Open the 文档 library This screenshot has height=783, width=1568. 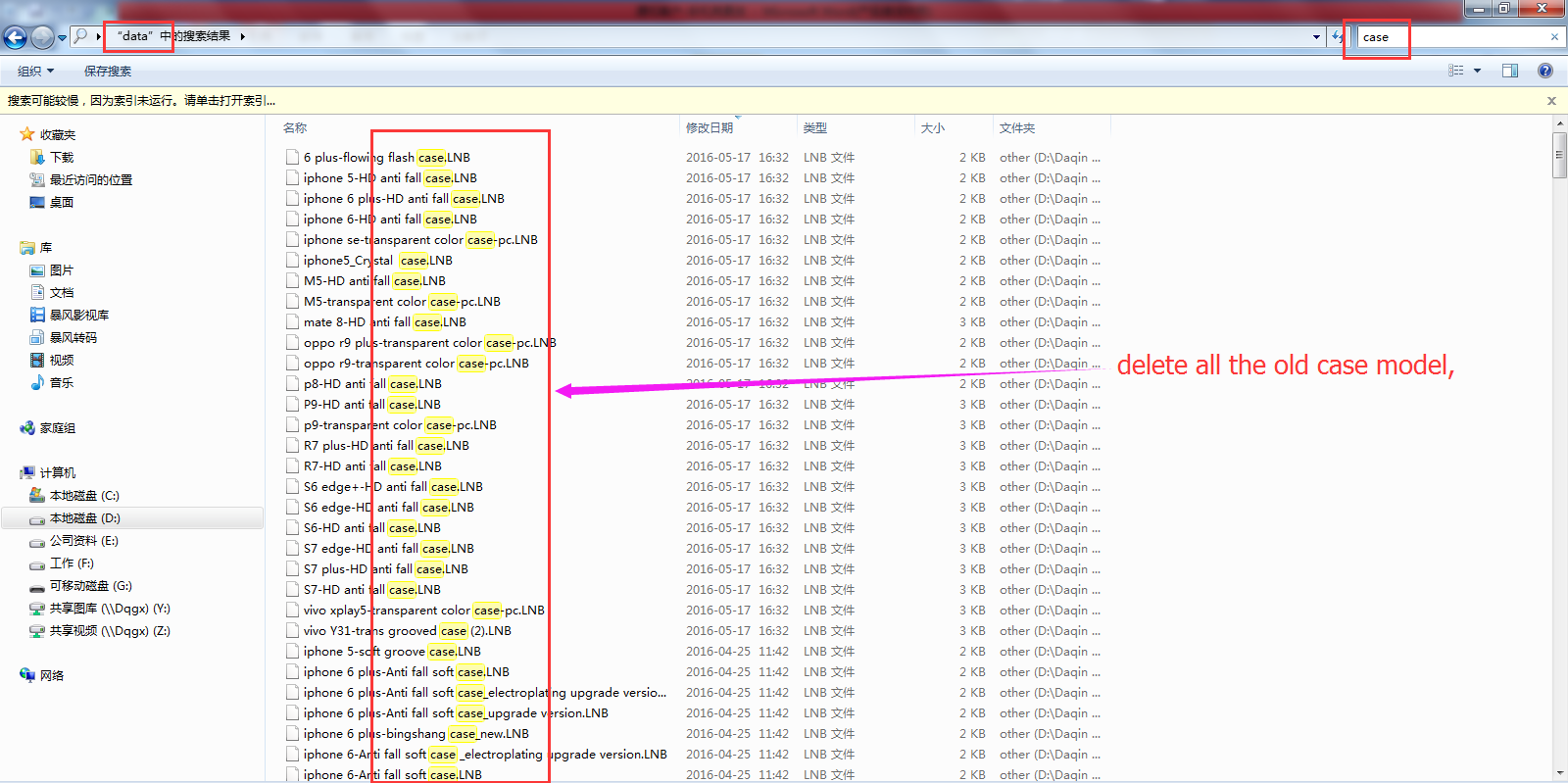pos(62,293)
